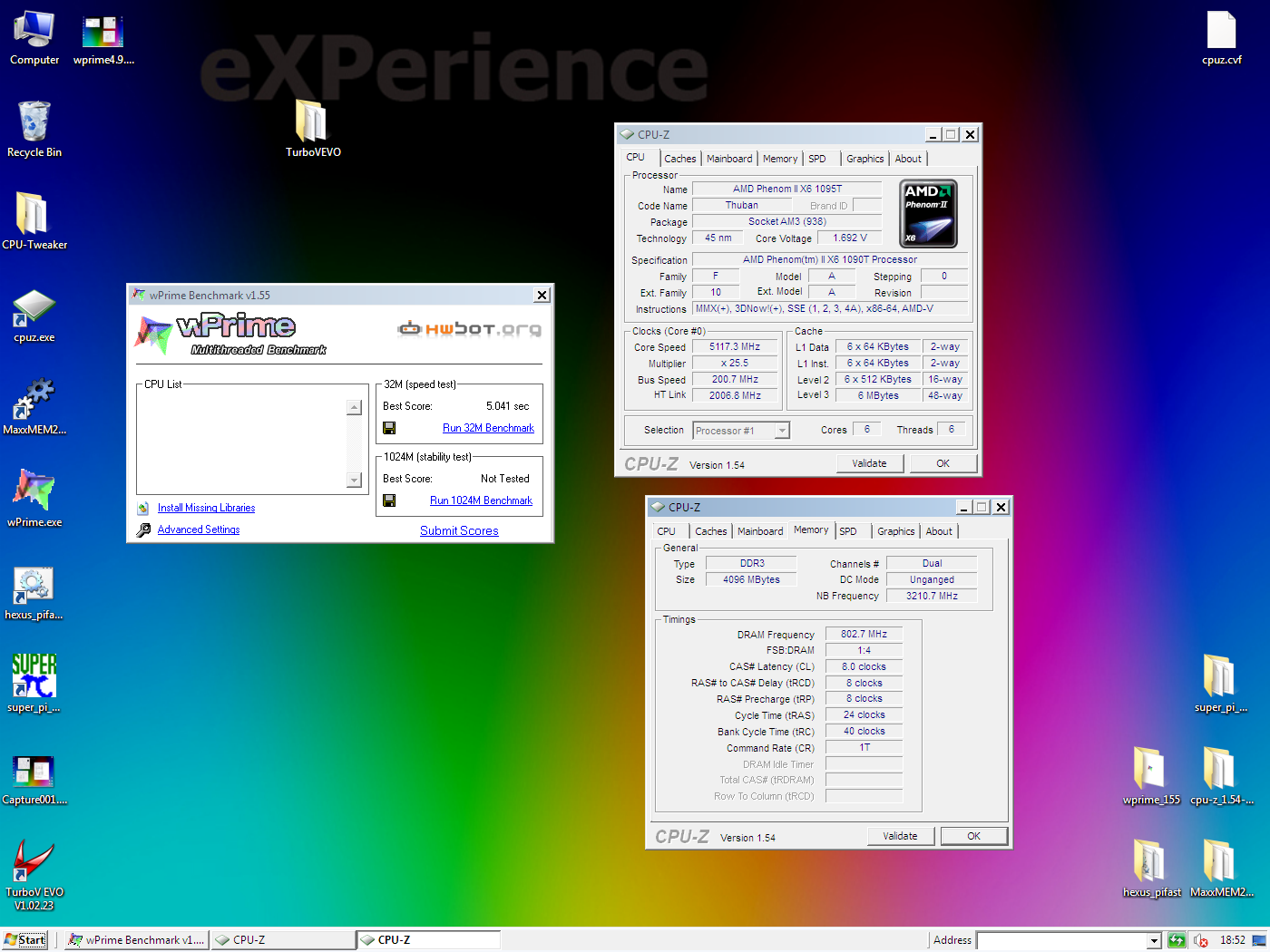
Task: Click the DRAM Frequency value 802.7 MHz
Action: 864,635
